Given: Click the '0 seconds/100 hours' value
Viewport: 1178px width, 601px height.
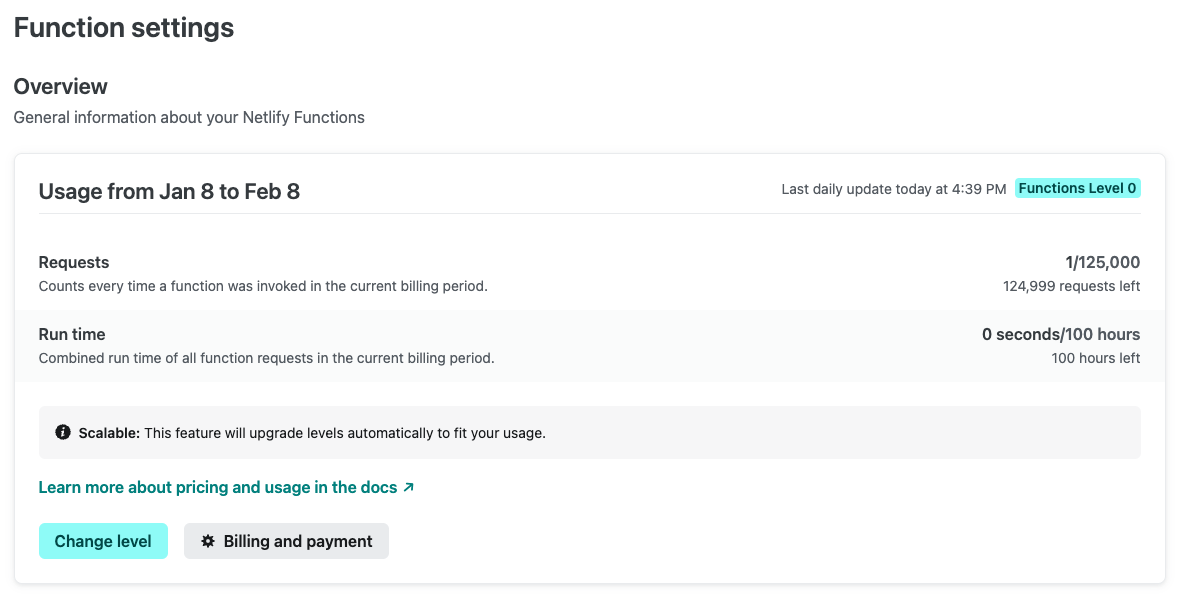Looking at the screenshot, I should coord(1061,334).
